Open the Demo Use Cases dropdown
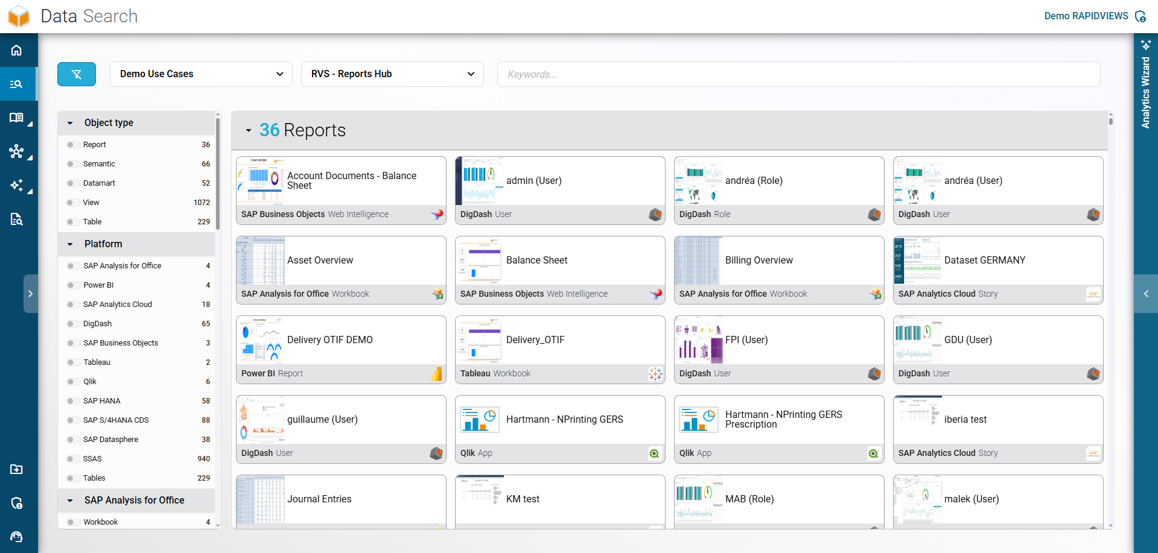 tap(201, 74)
